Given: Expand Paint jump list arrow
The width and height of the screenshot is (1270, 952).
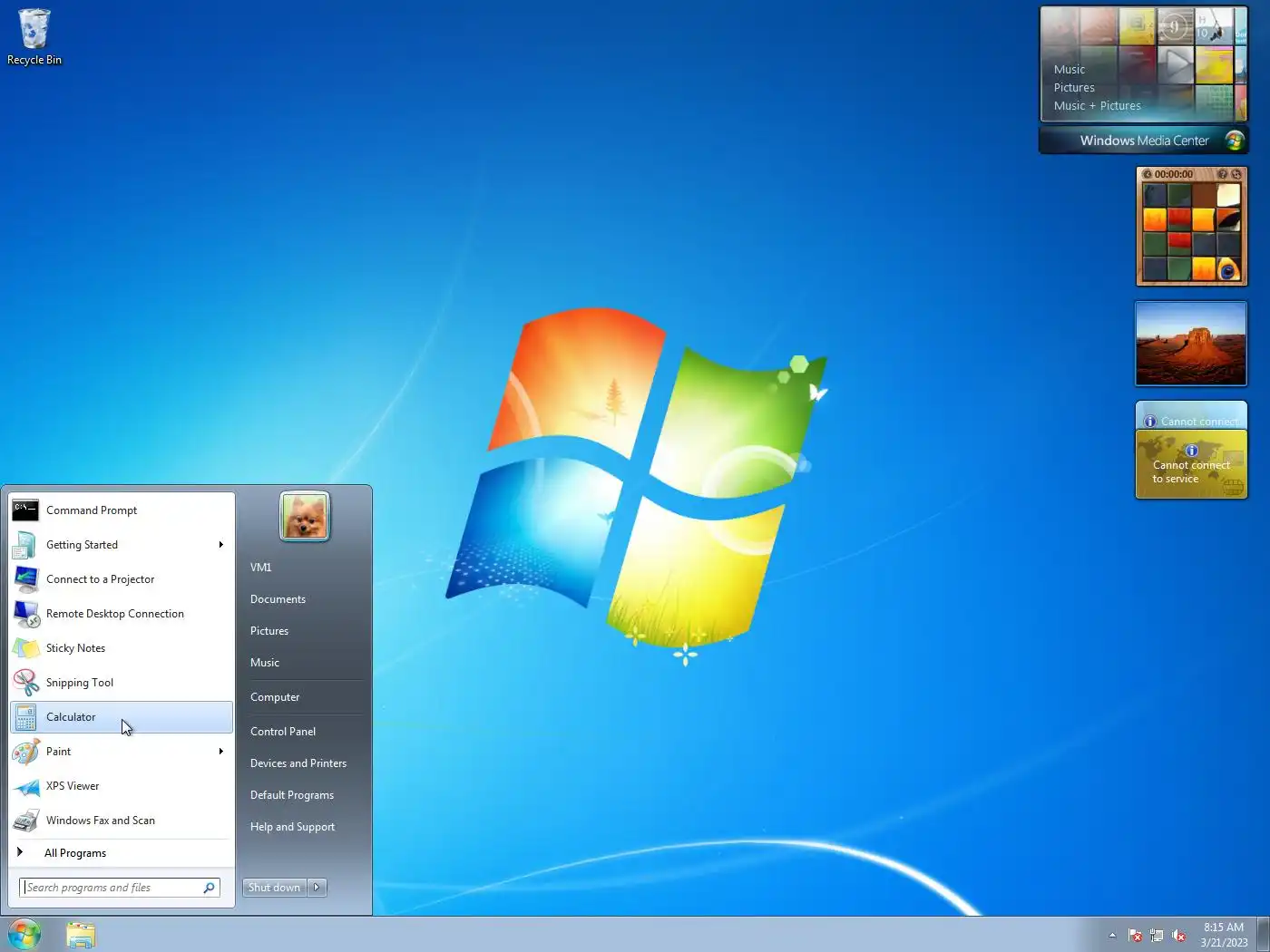Looking at the screenshot, I should [x=220, y=752].
